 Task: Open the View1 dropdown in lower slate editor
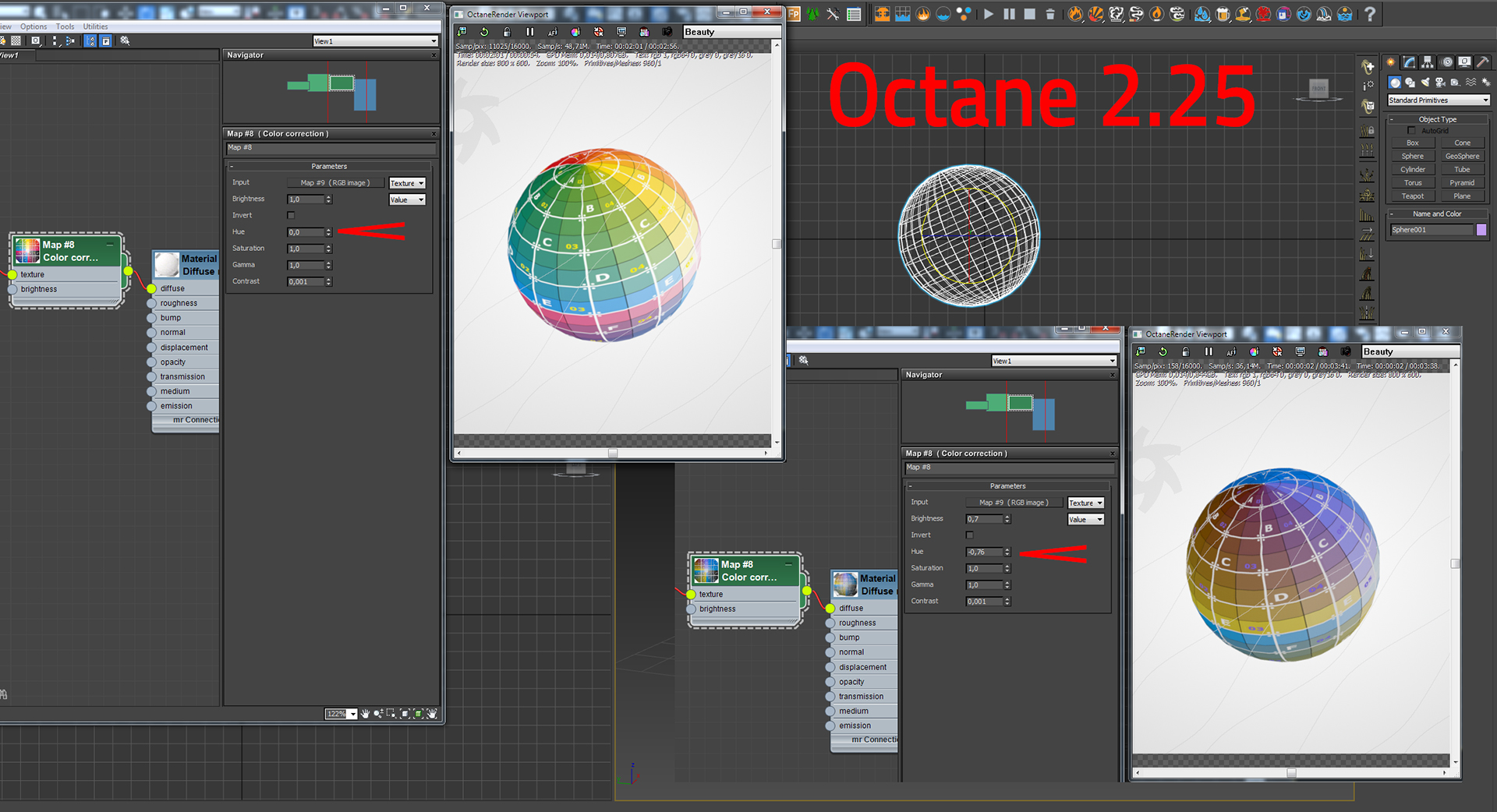(x=1054, y=361)
